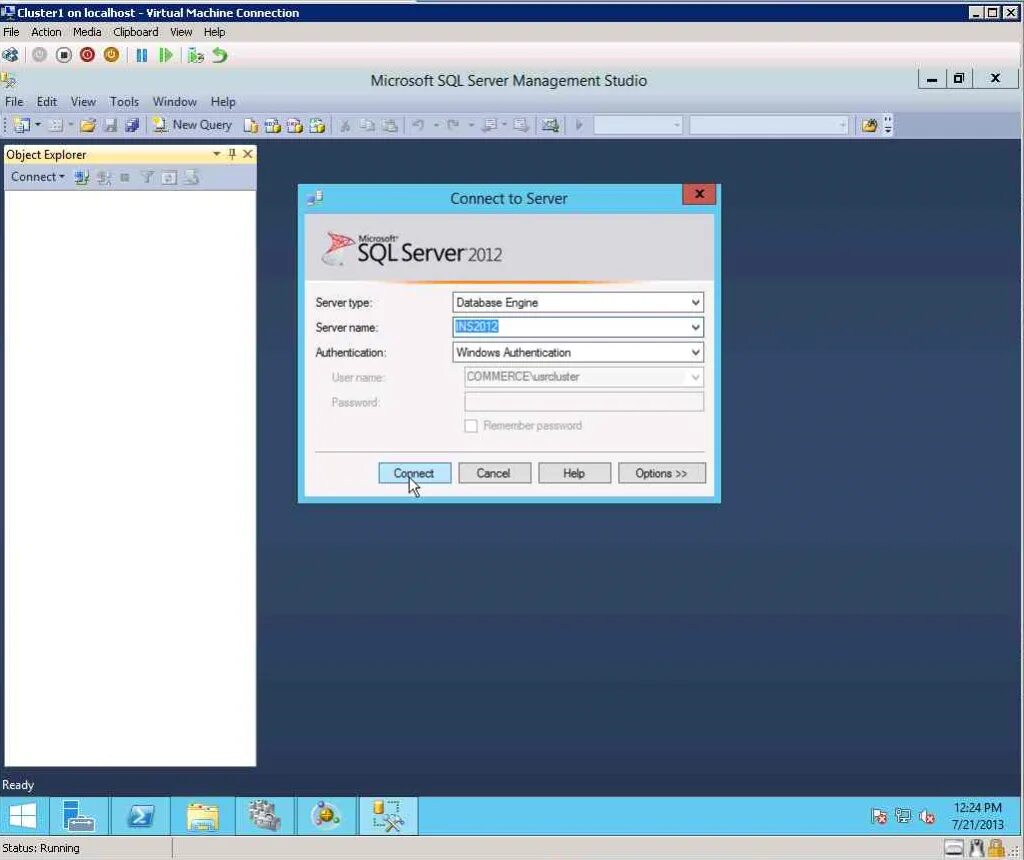Pause the virtual machine

coord(142,56)
